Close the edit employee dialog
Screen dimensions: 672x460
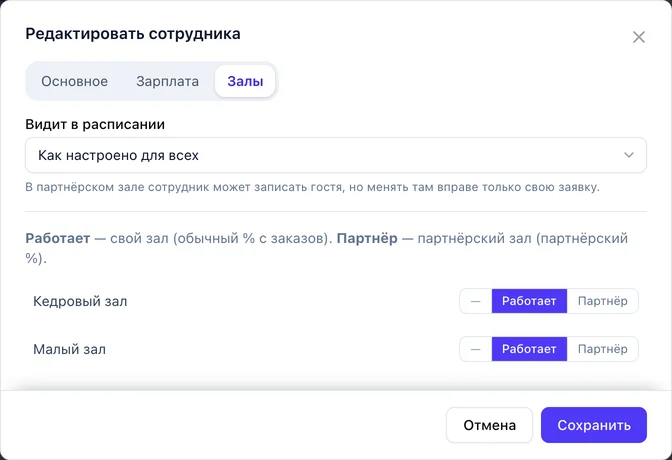(639, 37)
